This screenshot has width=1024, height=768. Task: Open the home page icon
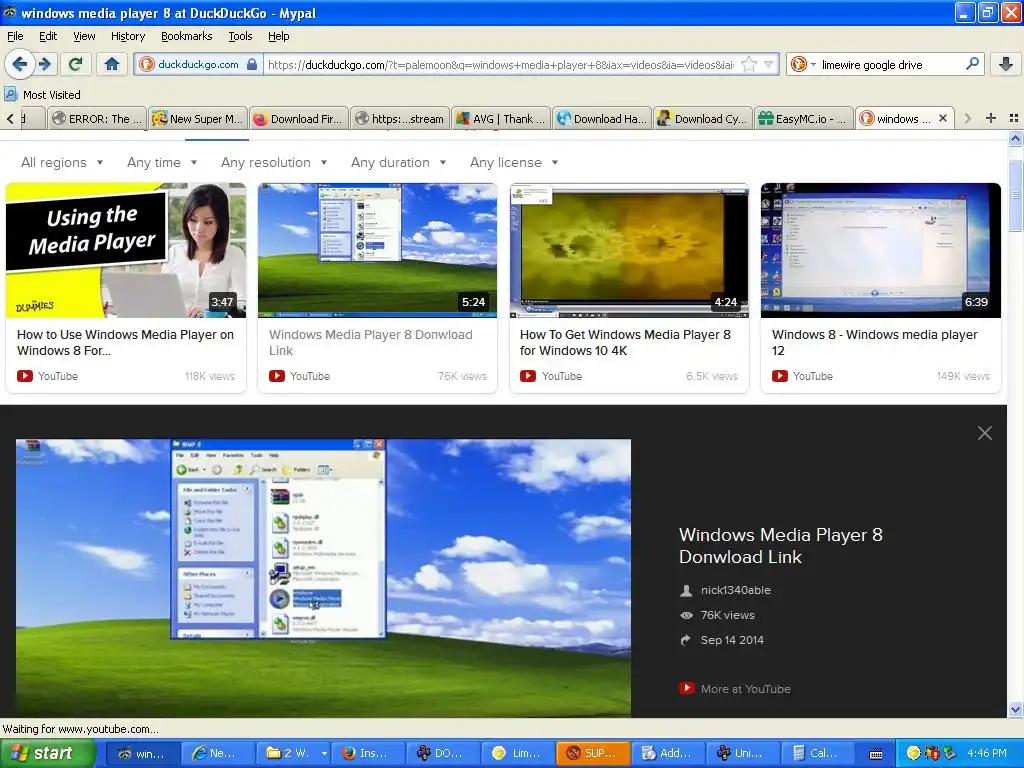[112, 64]
